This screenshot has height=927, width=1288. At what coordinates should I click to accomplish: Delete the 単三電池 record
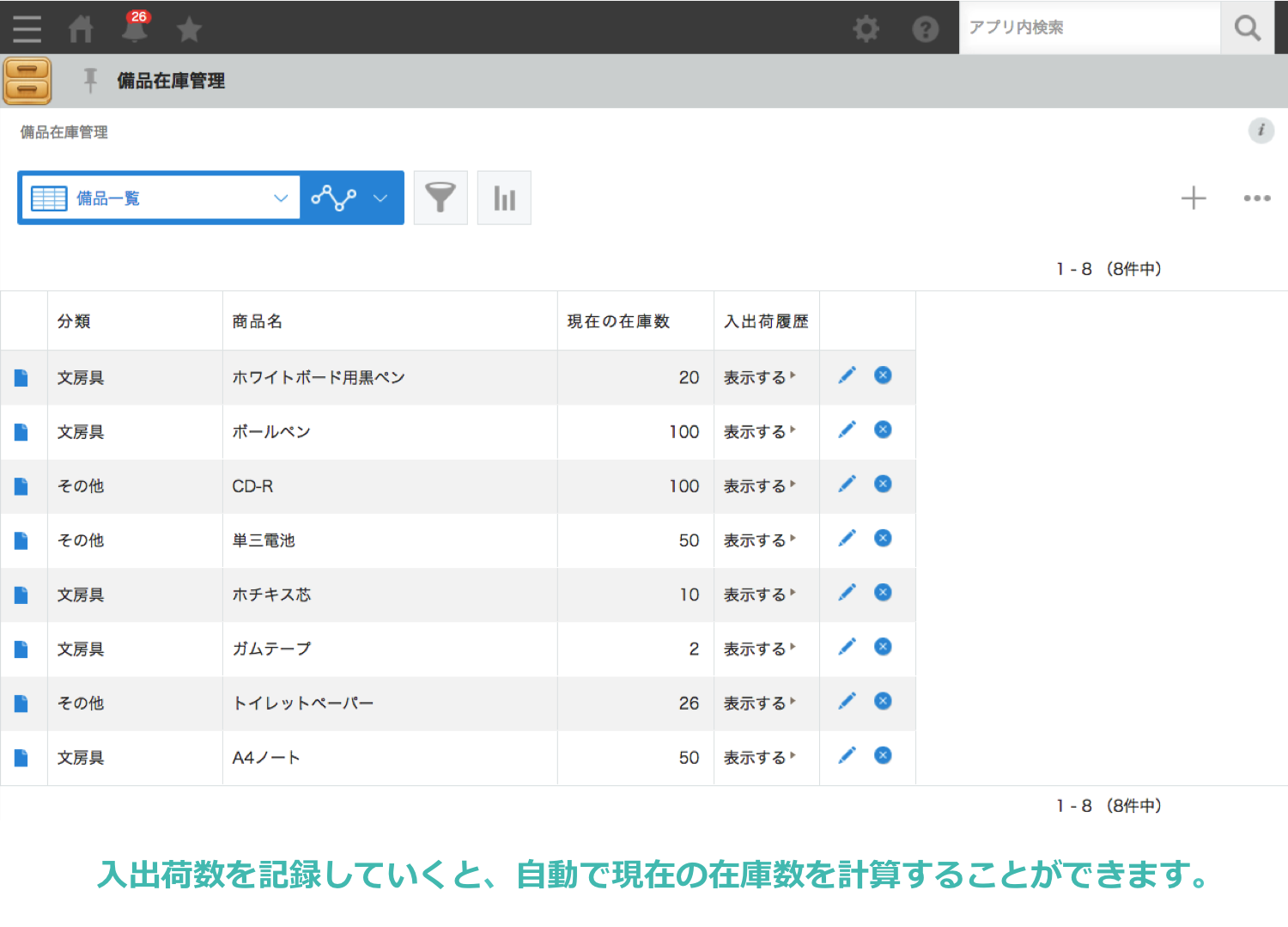tap(883, 538)
